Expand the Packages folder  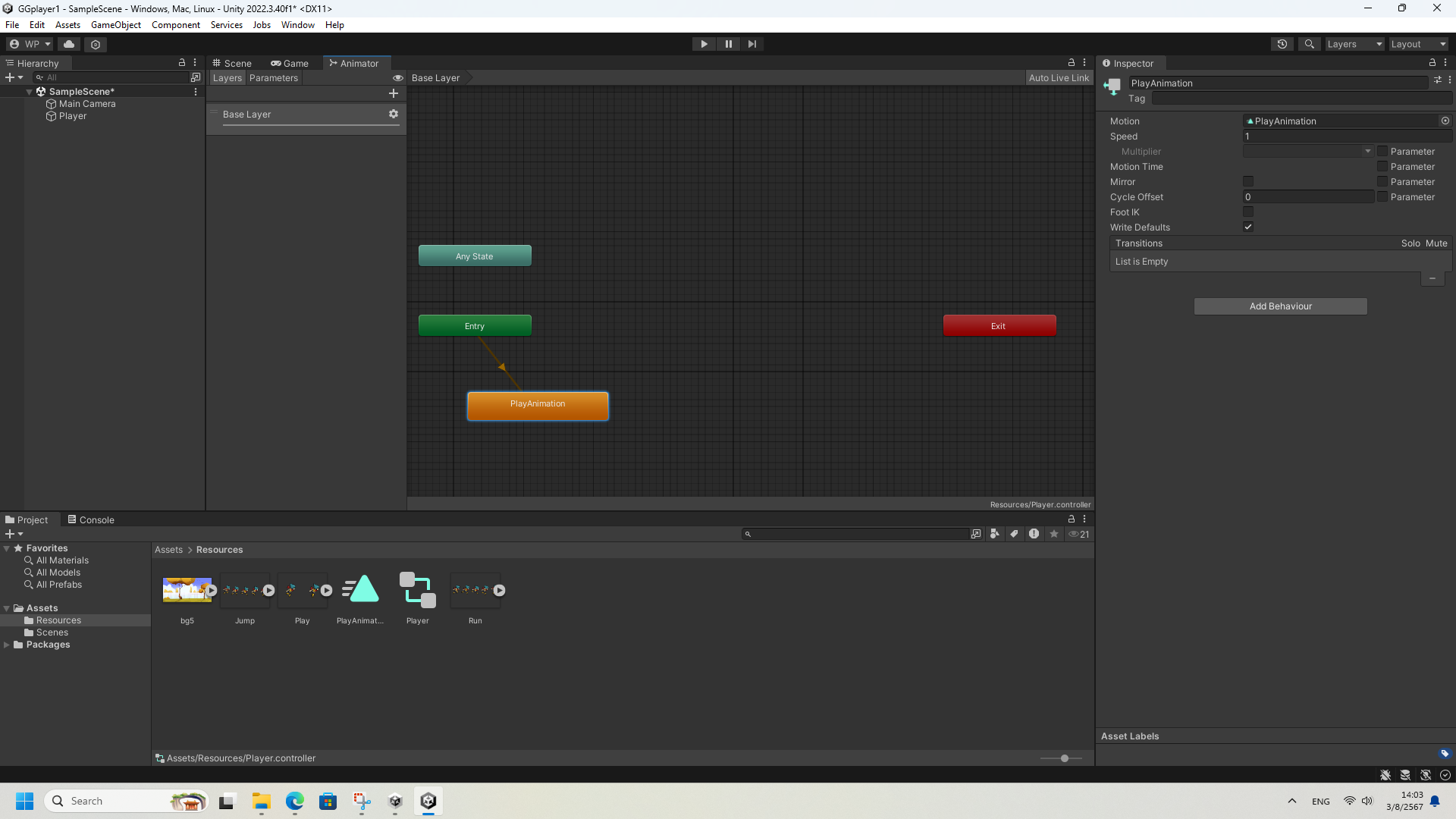coord(7,645)
